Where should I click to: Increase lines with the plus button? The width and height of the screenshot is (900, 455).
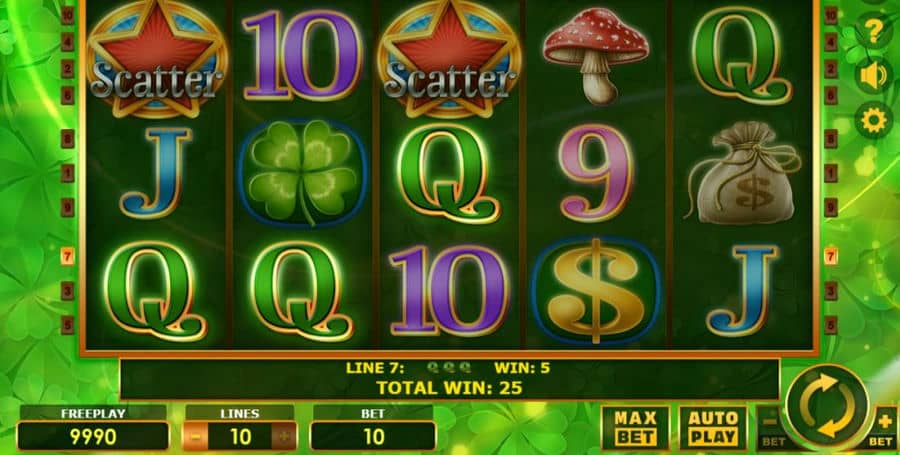click(284, 437)
